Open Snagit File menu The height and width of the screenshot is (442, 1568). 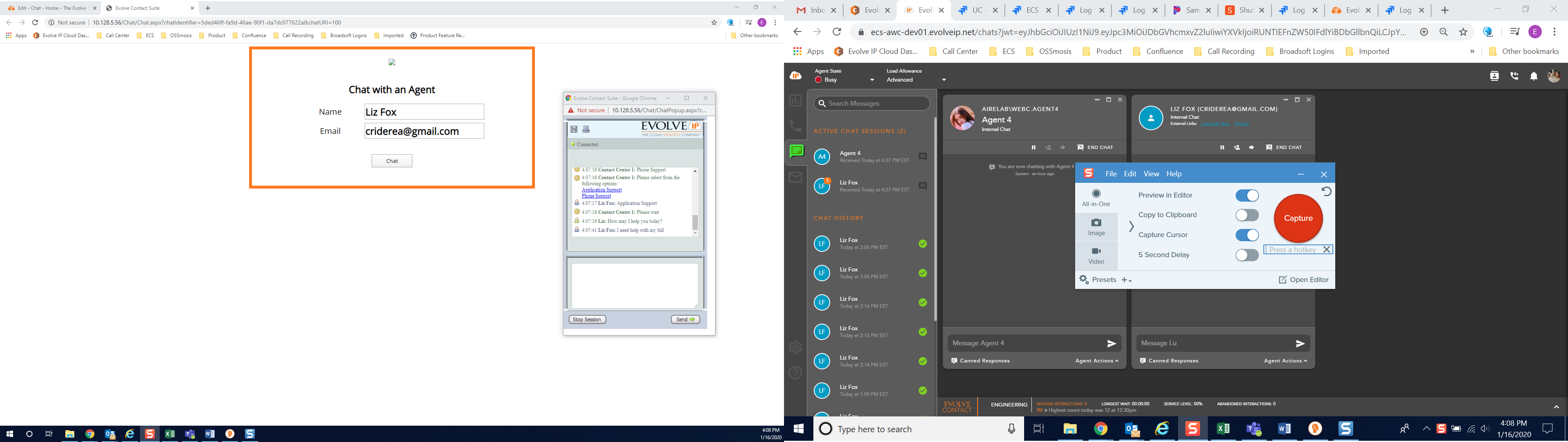[x=1111, y=174]
